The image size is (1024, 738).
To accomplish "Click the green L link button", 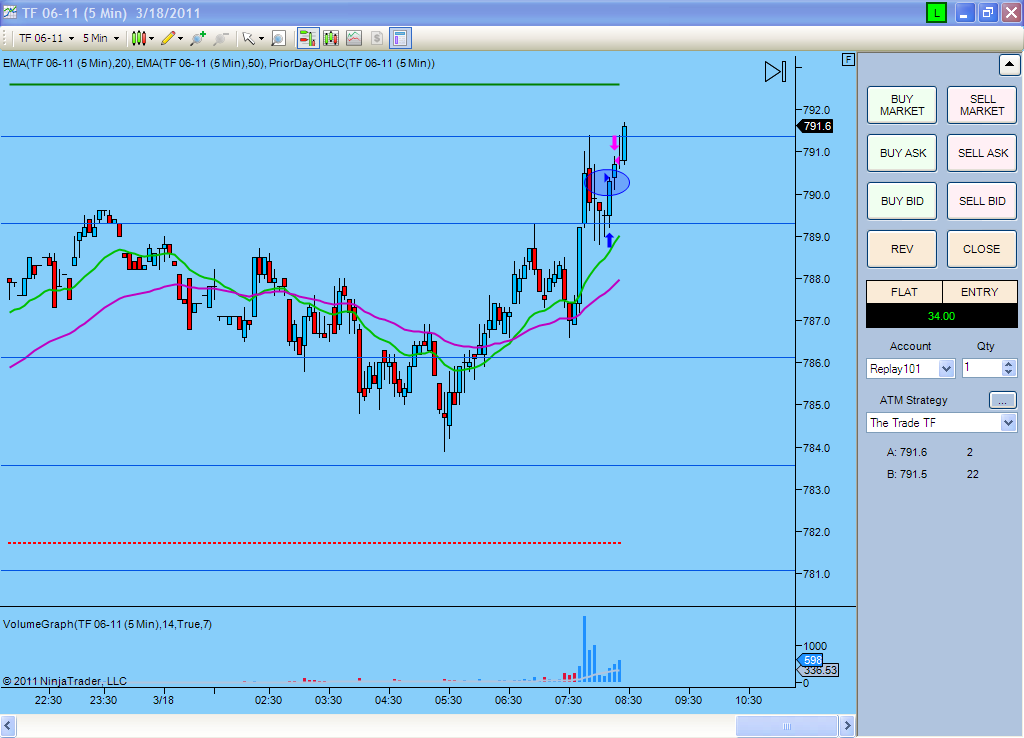I will (936, 13).
